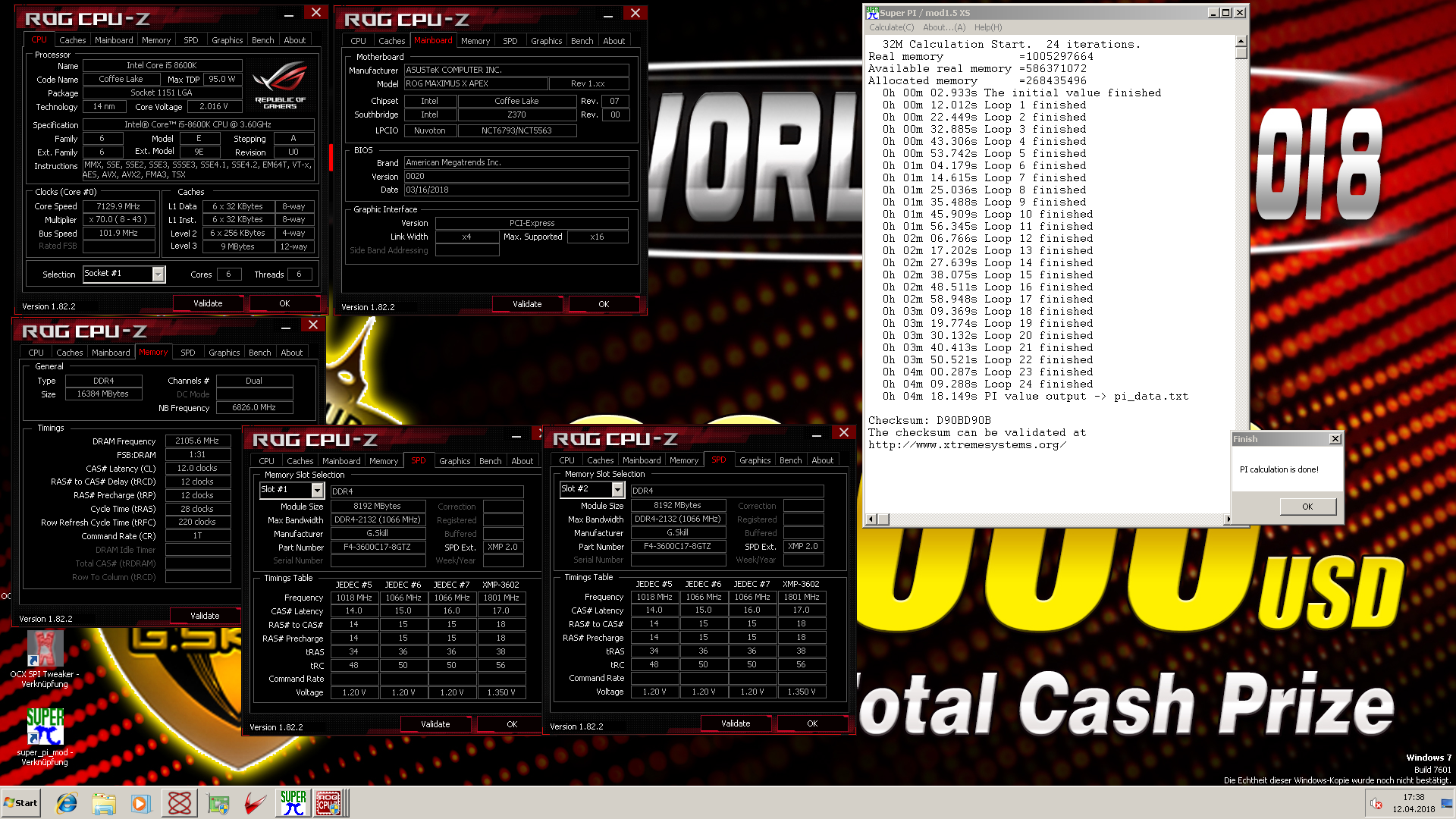This screenshot has height=819, width=1456.
Task: Click Super PI vertical scrollbar up arrow
Action: 1241,42
